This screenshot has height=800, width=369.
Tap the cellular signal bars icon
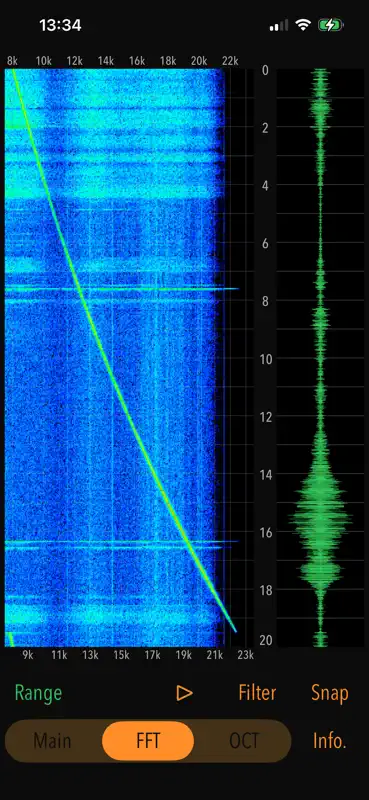coord(279,25)
